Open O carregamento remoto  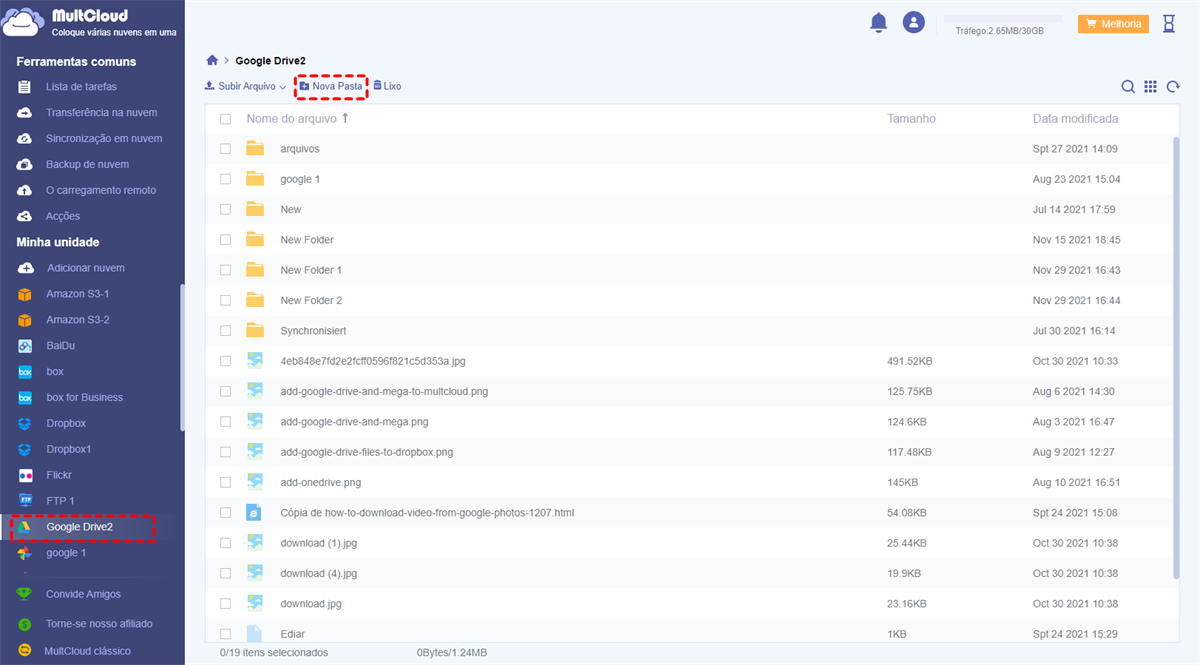[x=101, y=190]
